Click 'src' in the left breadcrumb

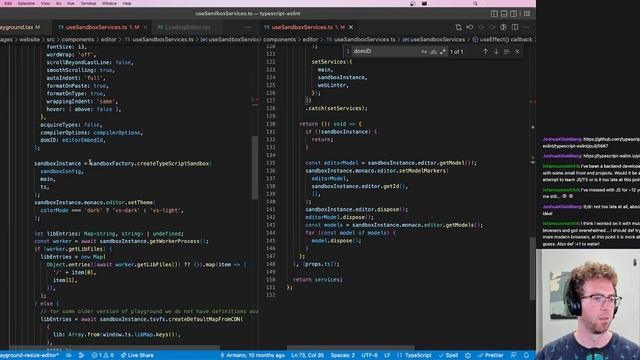(x=51, y=40)
